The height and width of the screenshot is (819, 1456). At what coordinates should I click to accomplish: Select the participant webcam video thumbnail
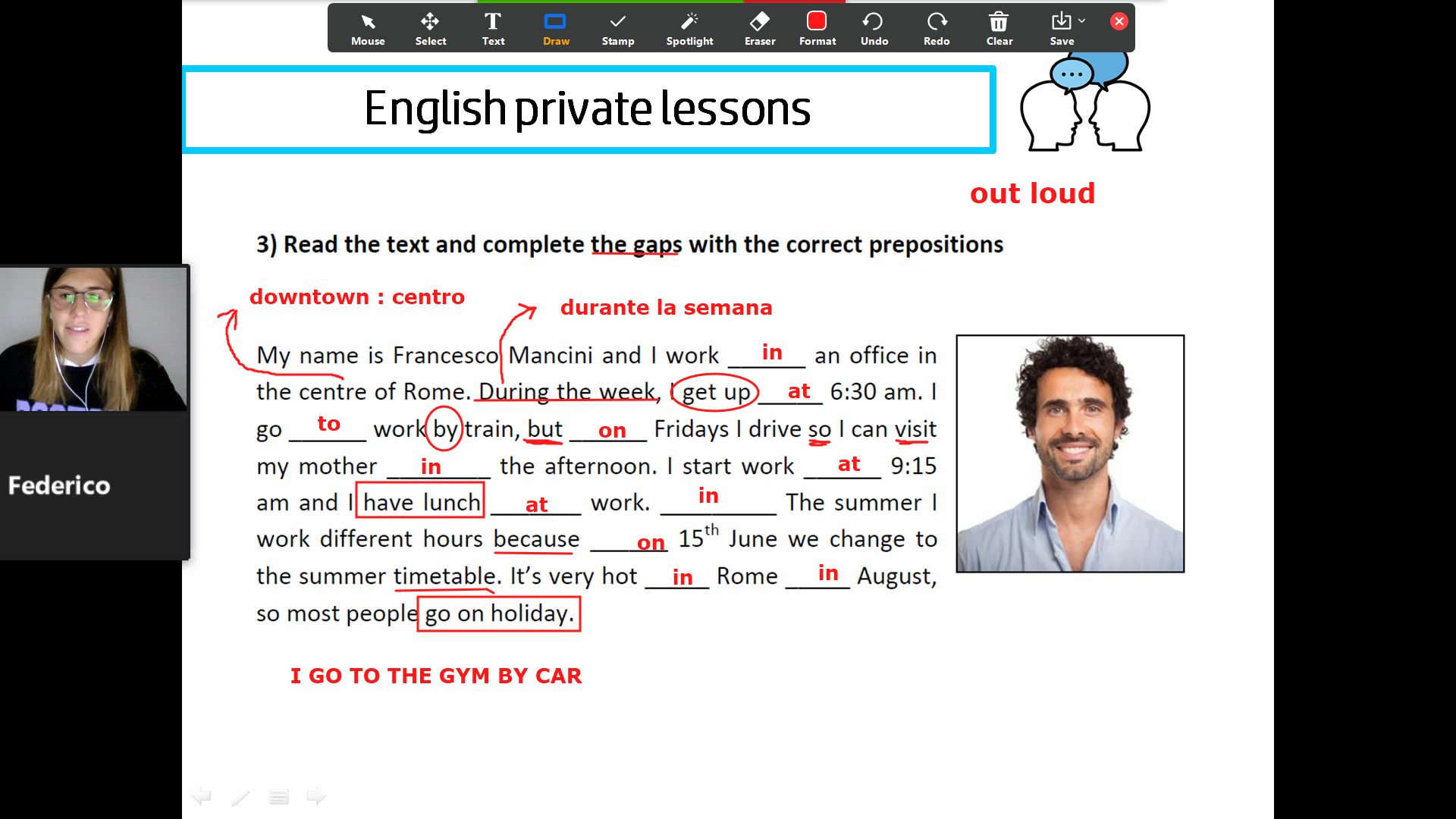(93, 338)
